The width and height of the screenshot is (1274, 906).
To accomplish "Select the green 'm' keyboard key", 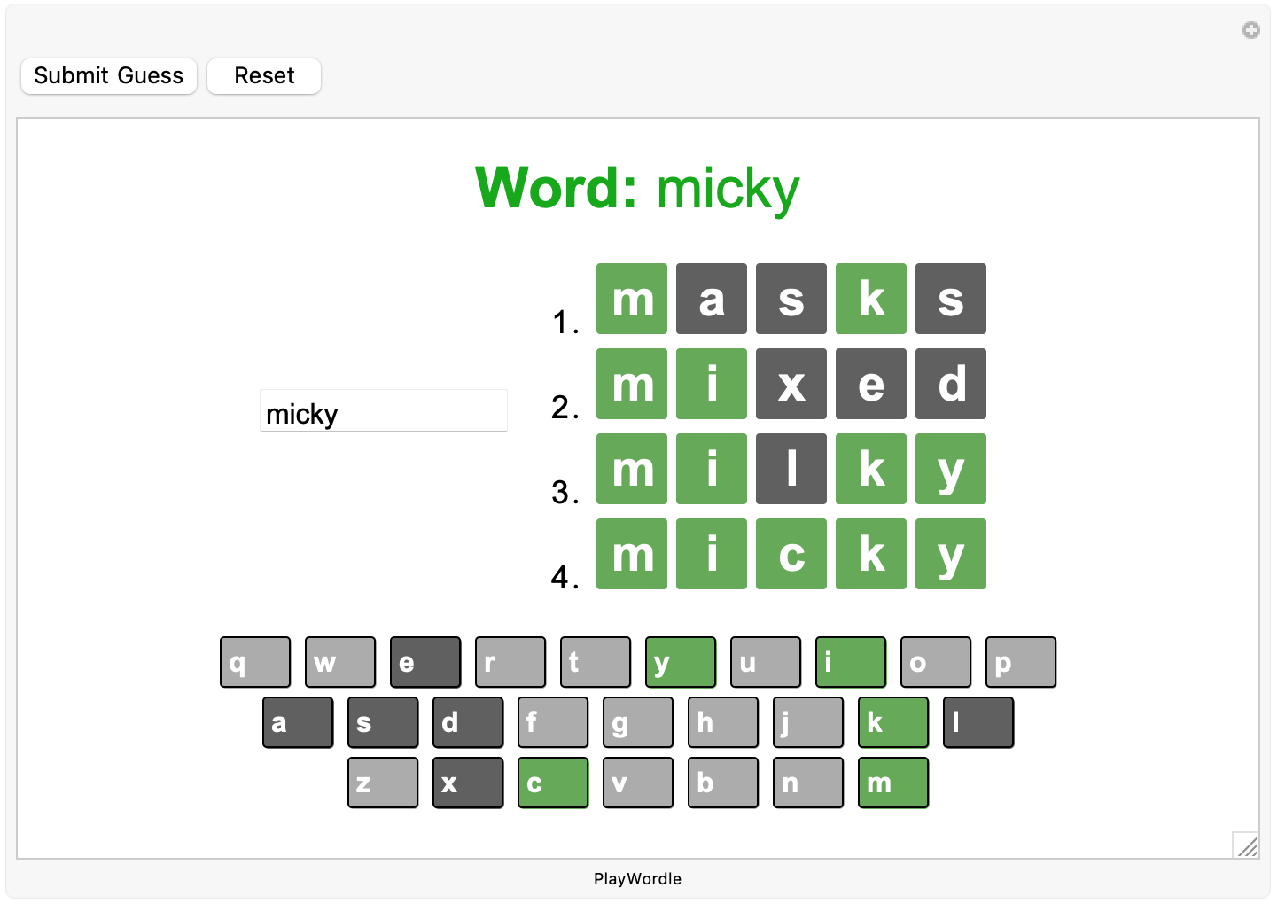I will coord(893,783).
